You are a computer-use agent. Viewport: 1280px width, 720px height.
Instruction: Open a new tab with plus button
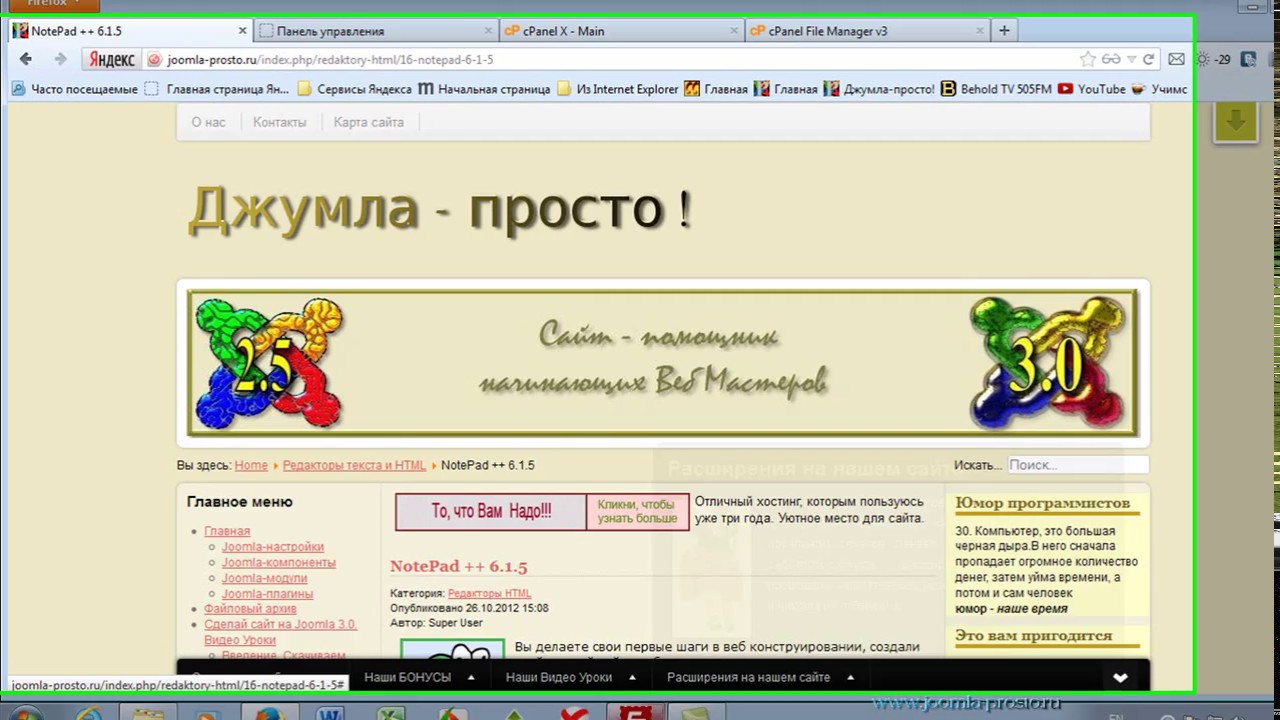tap(1004, 30)
